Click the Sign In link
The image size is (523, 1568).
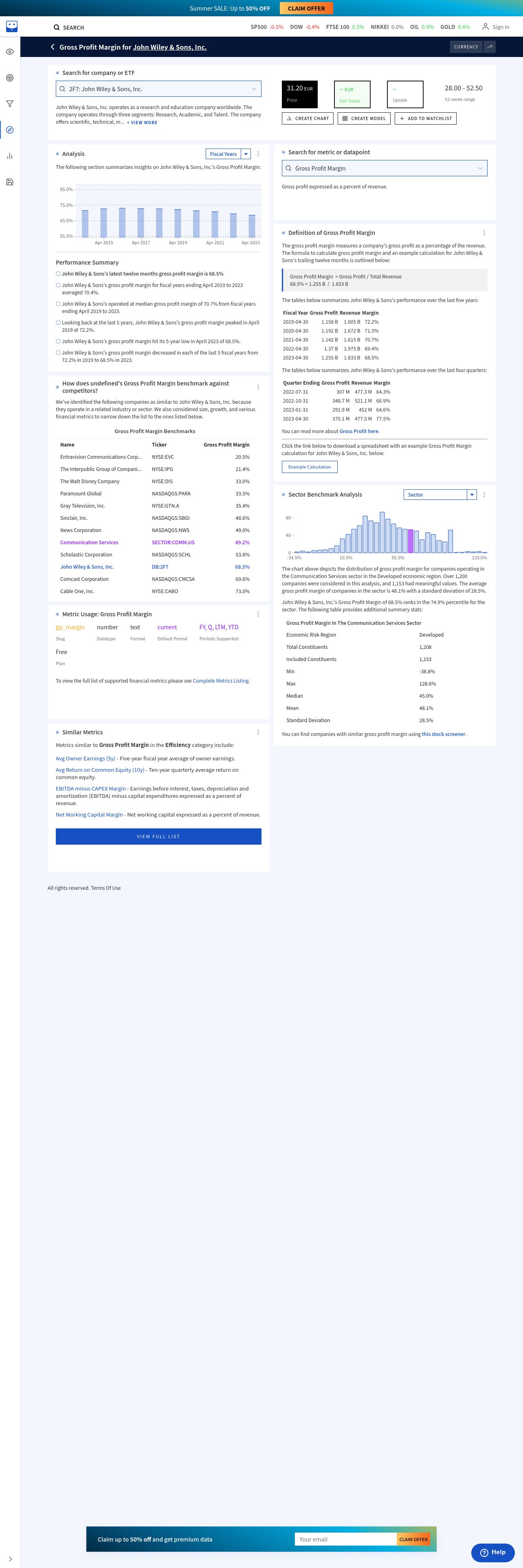[501, 27]
